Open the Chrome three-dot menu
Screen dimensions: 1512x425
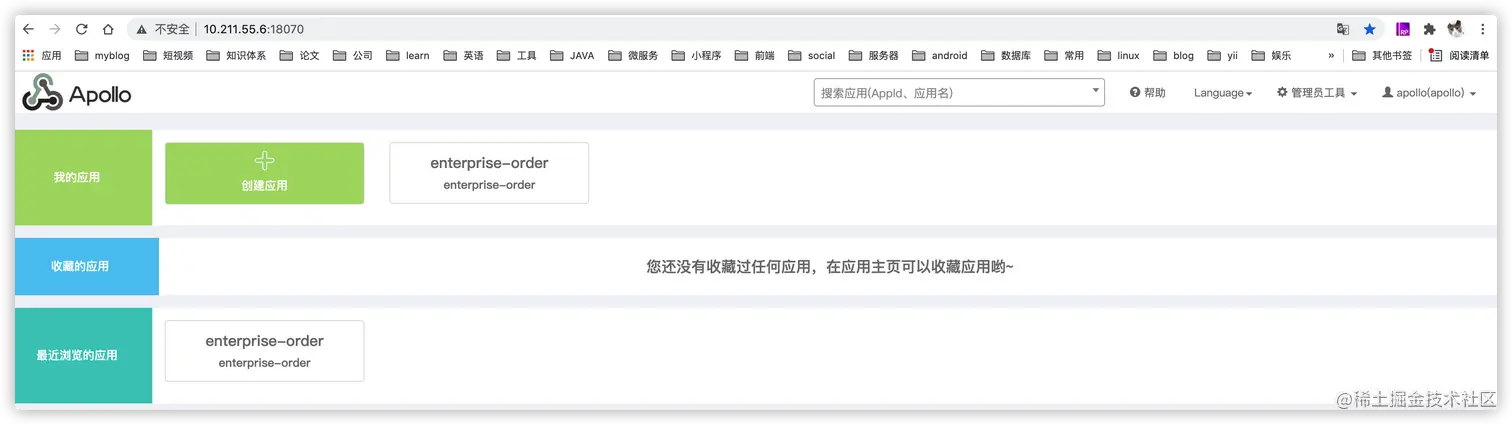pyautogui.click(x=1483, y=29)
